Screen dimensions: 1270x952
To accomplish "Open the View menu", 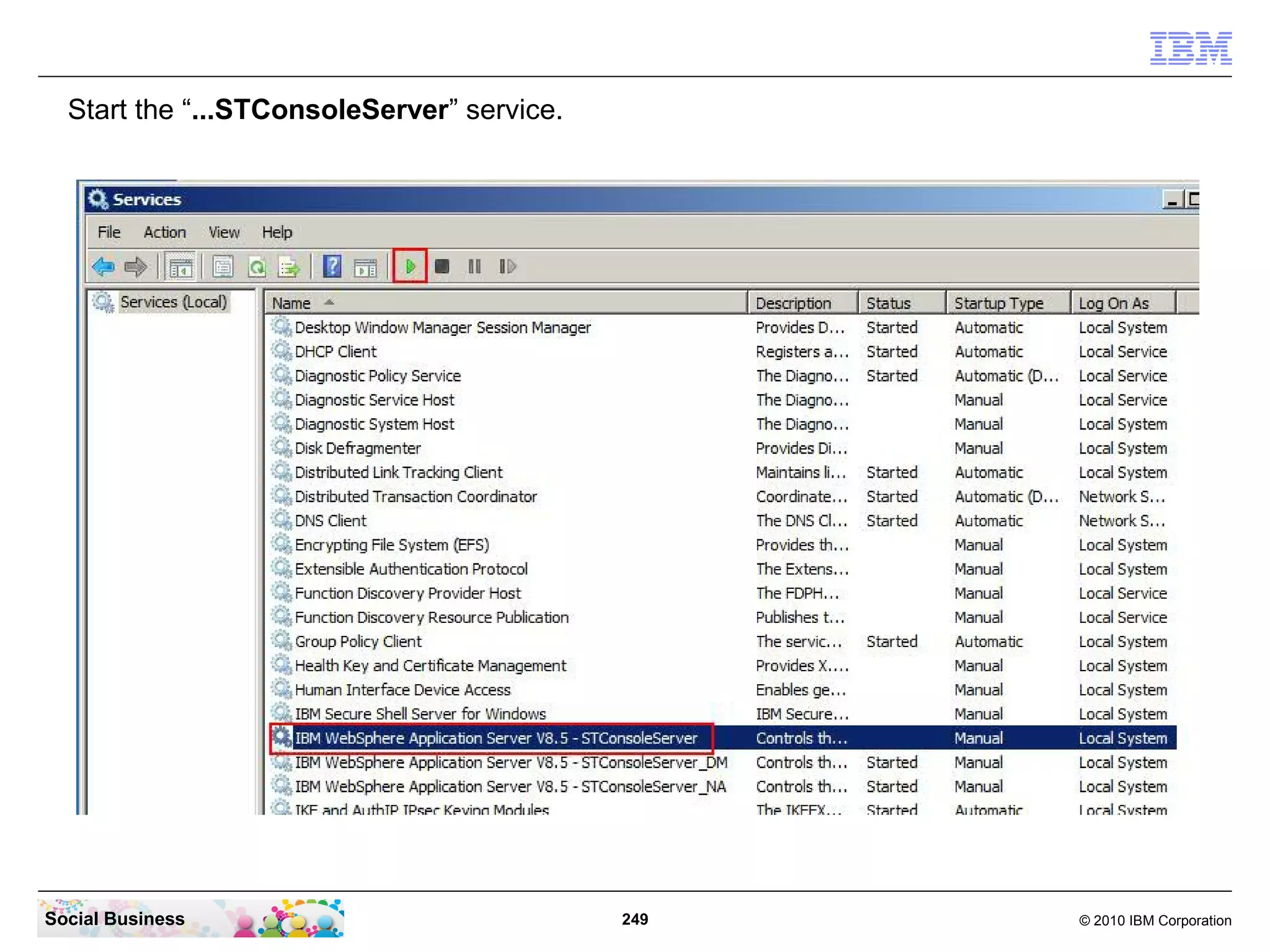I will (x=224, y=232).
